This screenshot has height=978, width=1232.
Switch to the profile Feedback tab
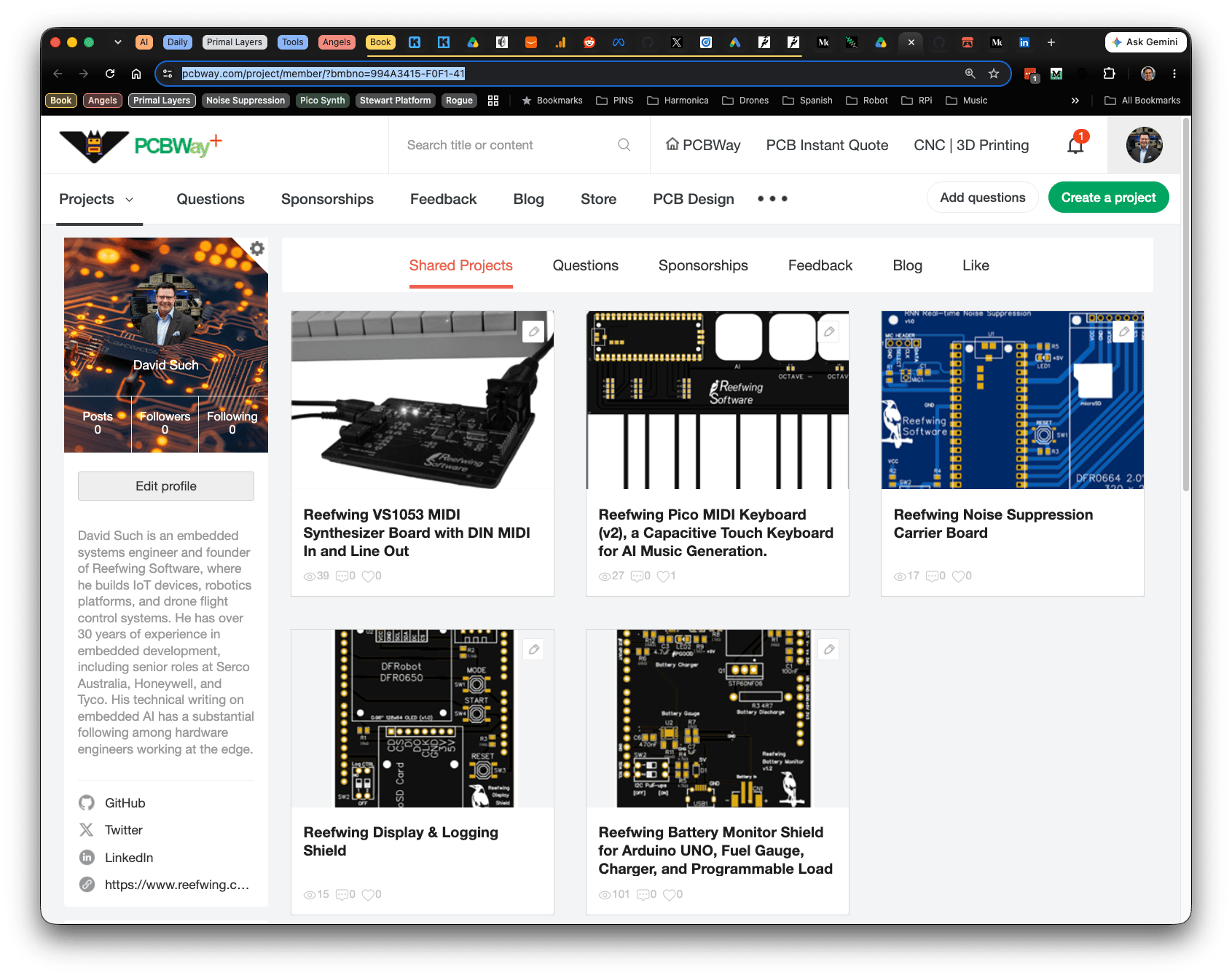[x=820, y=266]
